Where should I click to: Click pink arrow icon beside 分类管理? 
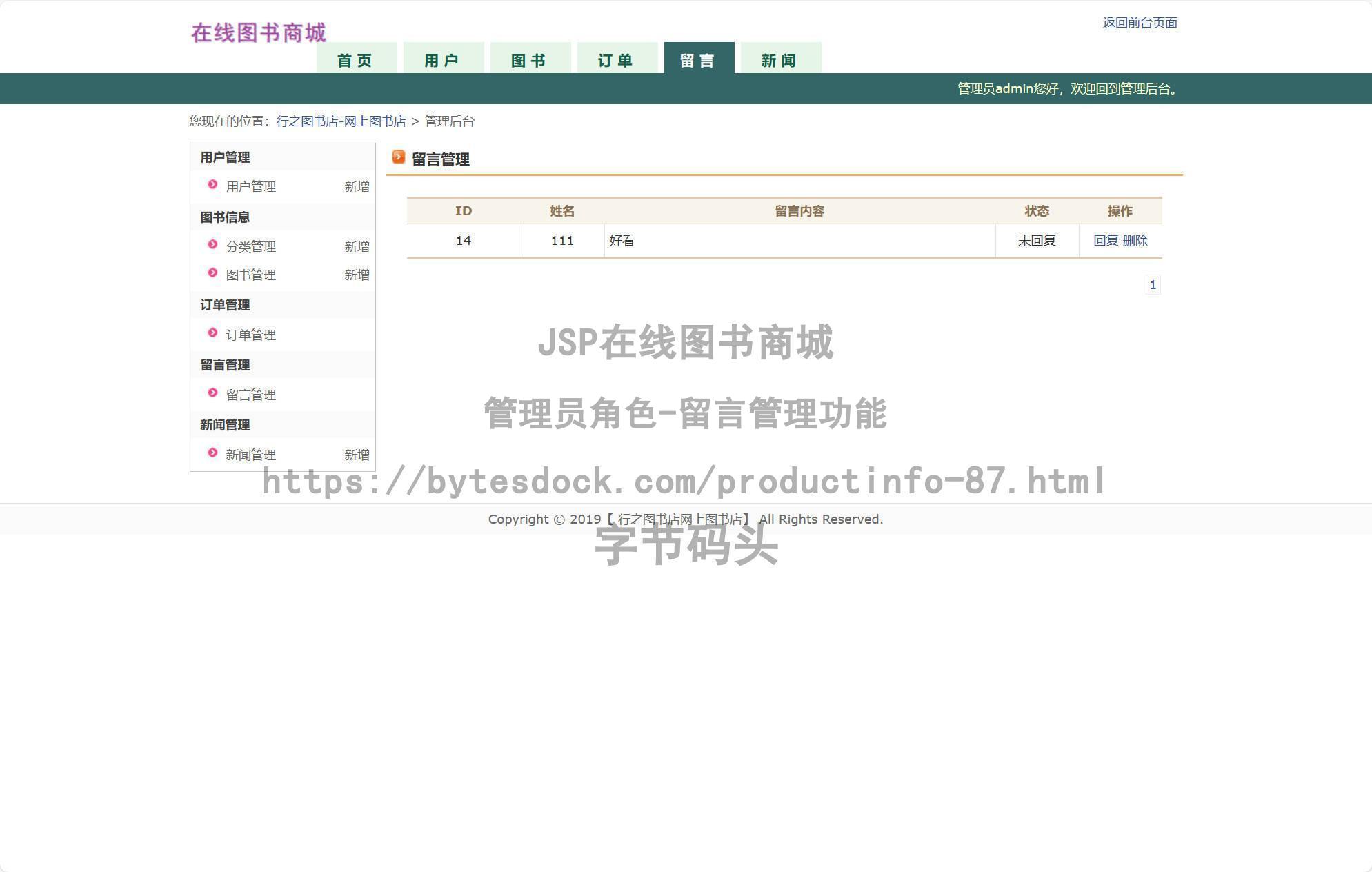[212, 245]
